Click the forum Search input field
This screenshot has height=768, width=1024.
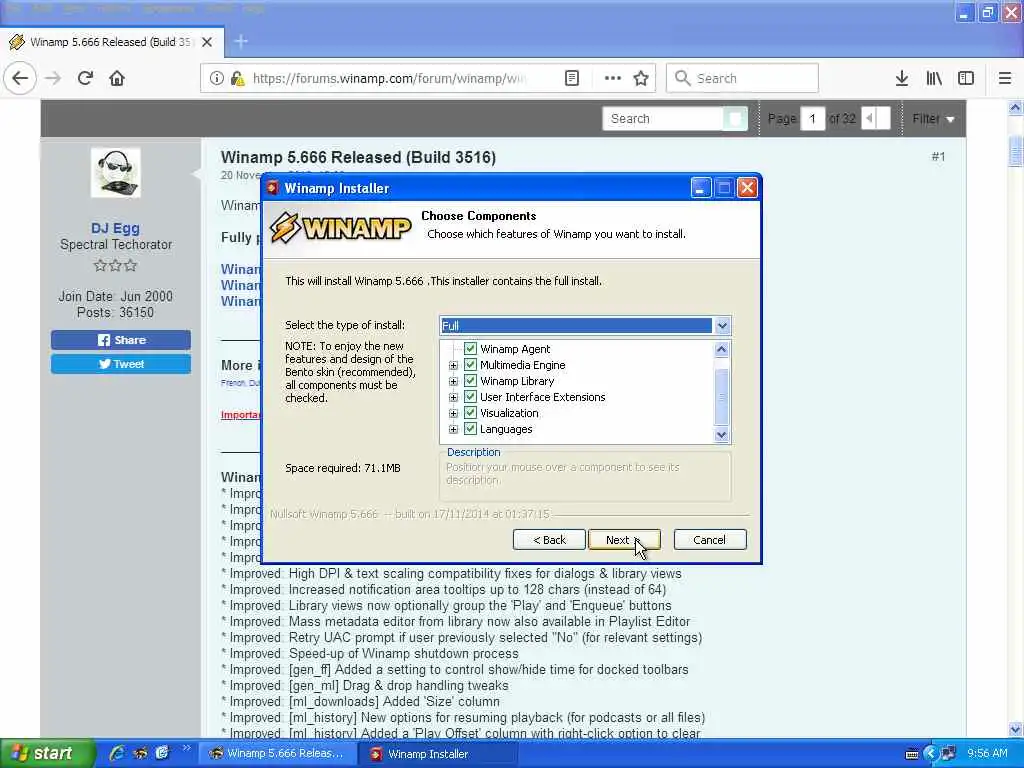coord(663,119)
